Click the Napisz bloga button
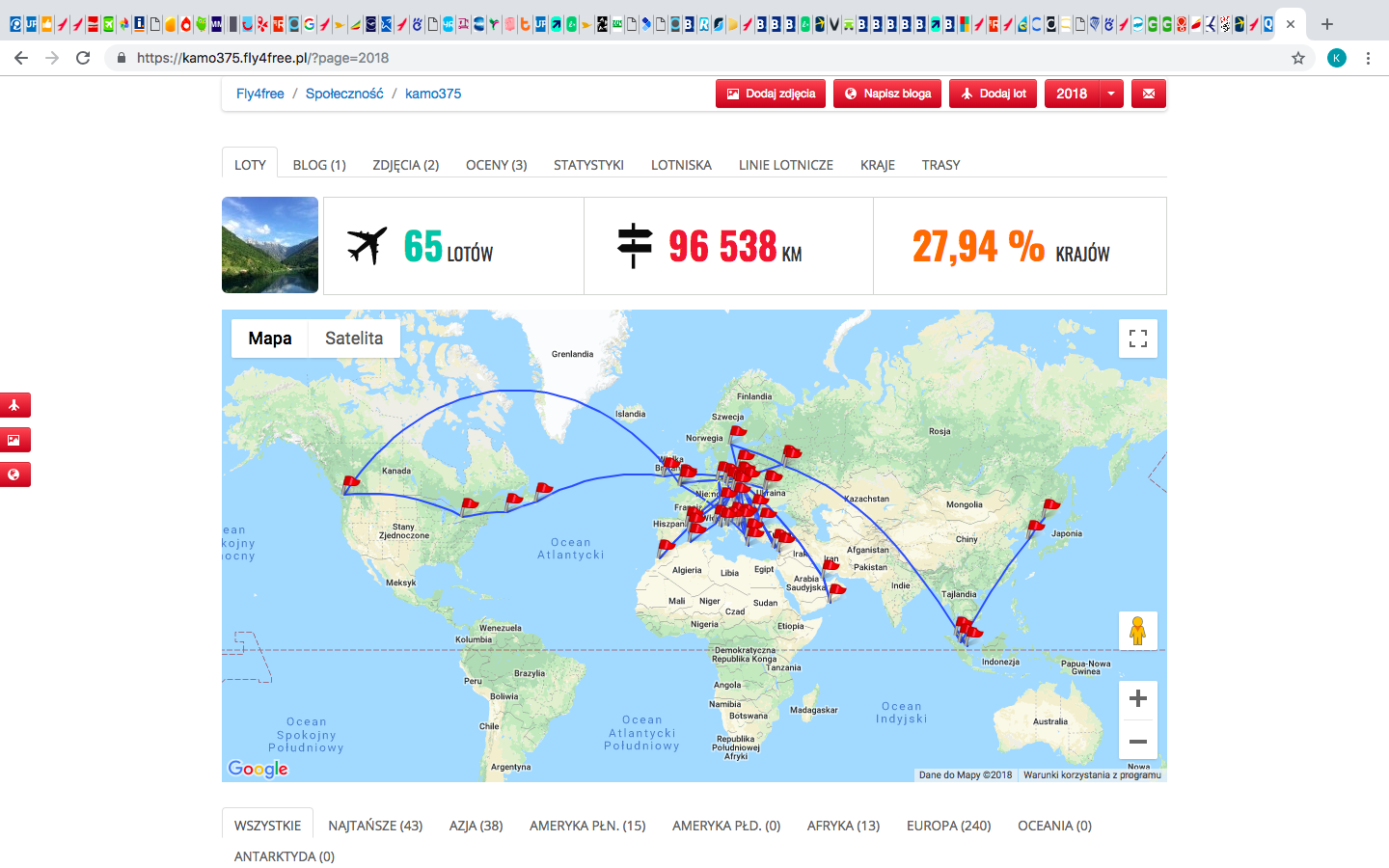 (887, 94)
